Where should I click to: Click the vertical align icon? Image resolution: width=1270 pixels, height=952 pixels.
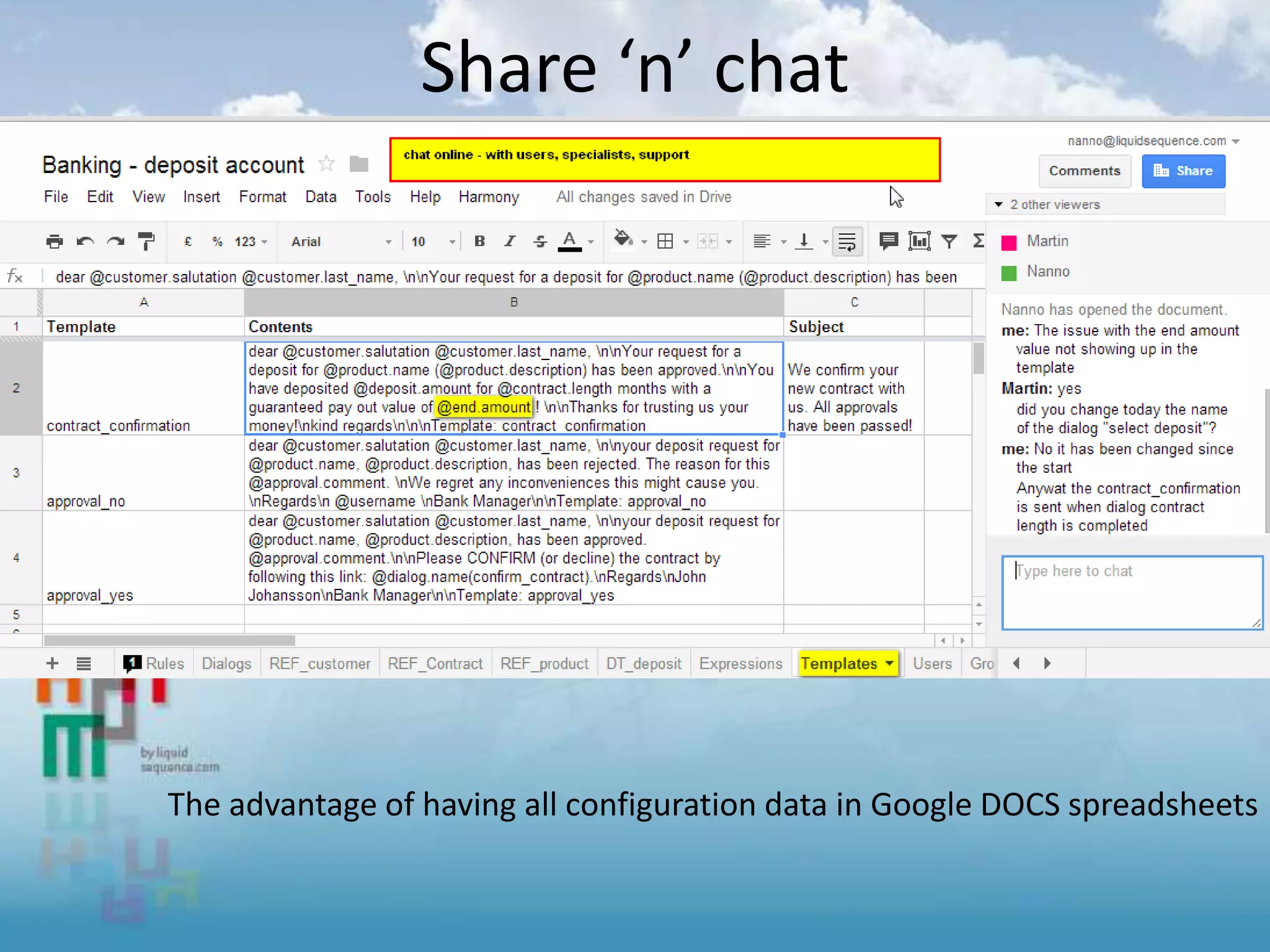(804, 241)
